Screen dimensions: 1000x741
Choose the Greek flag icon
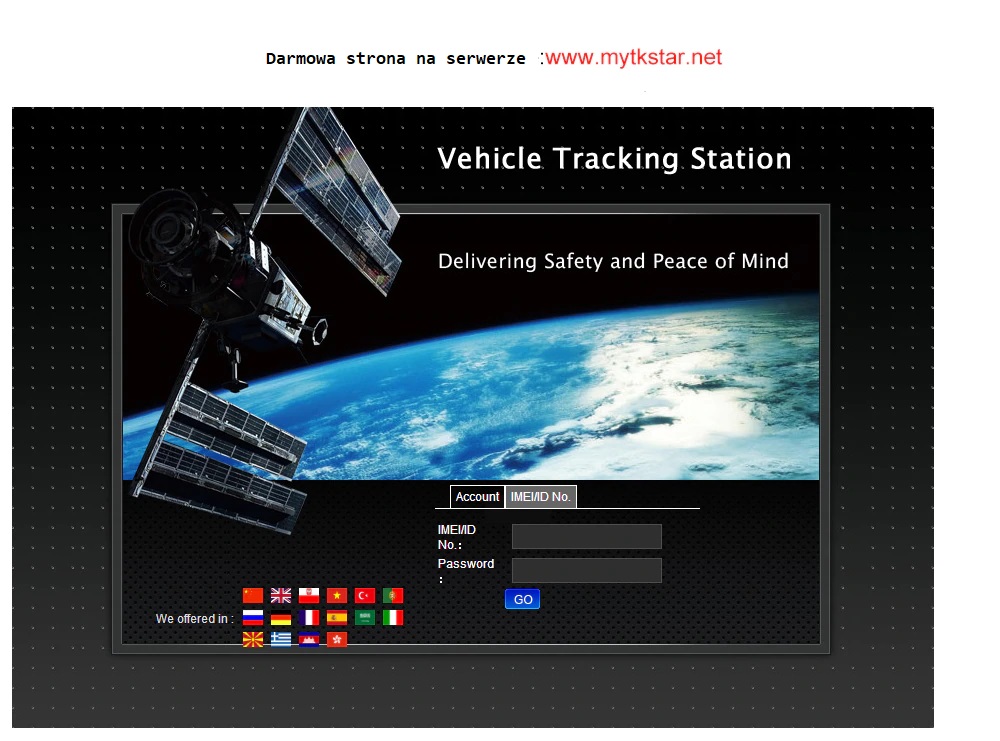[x=281, y=638]
